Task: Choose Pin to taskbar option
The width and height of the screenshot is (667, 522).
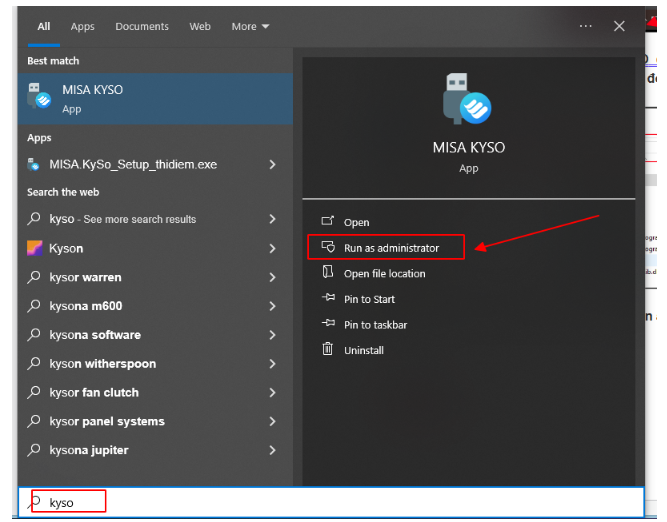Action: pyautogui.click(x=375, y=325)
